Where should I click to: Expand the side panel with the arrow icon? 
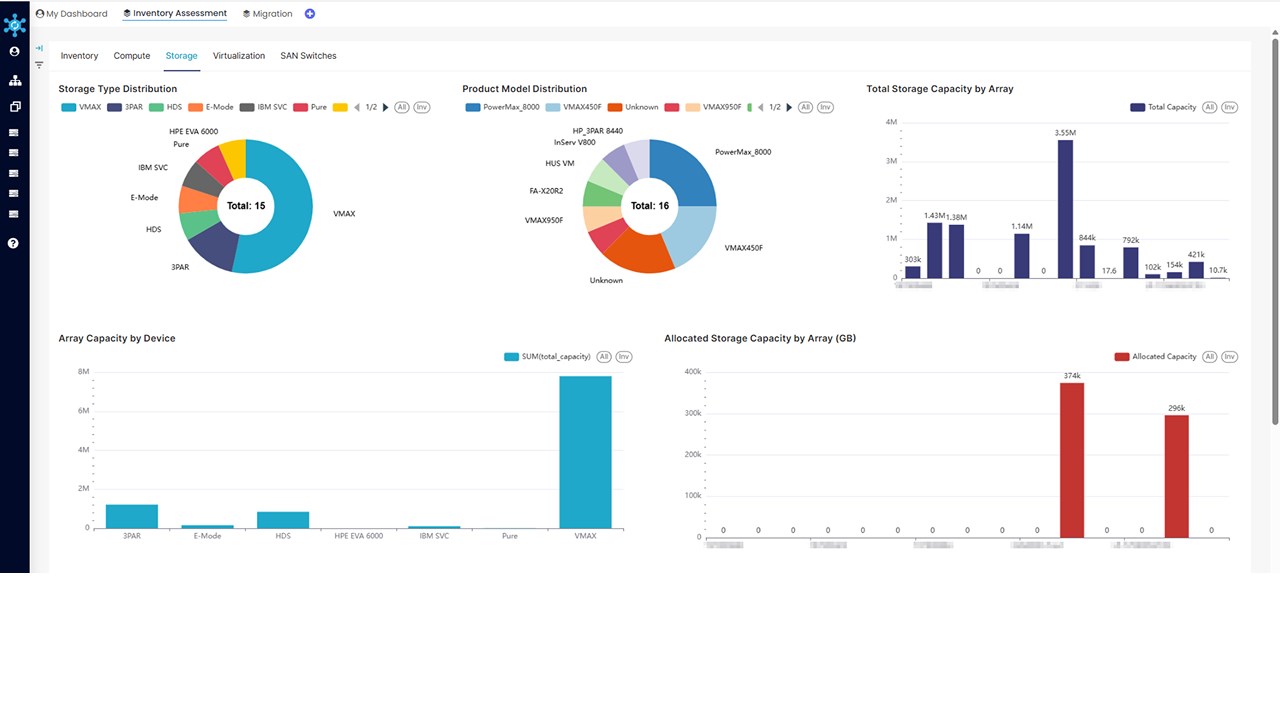point(39,48)
